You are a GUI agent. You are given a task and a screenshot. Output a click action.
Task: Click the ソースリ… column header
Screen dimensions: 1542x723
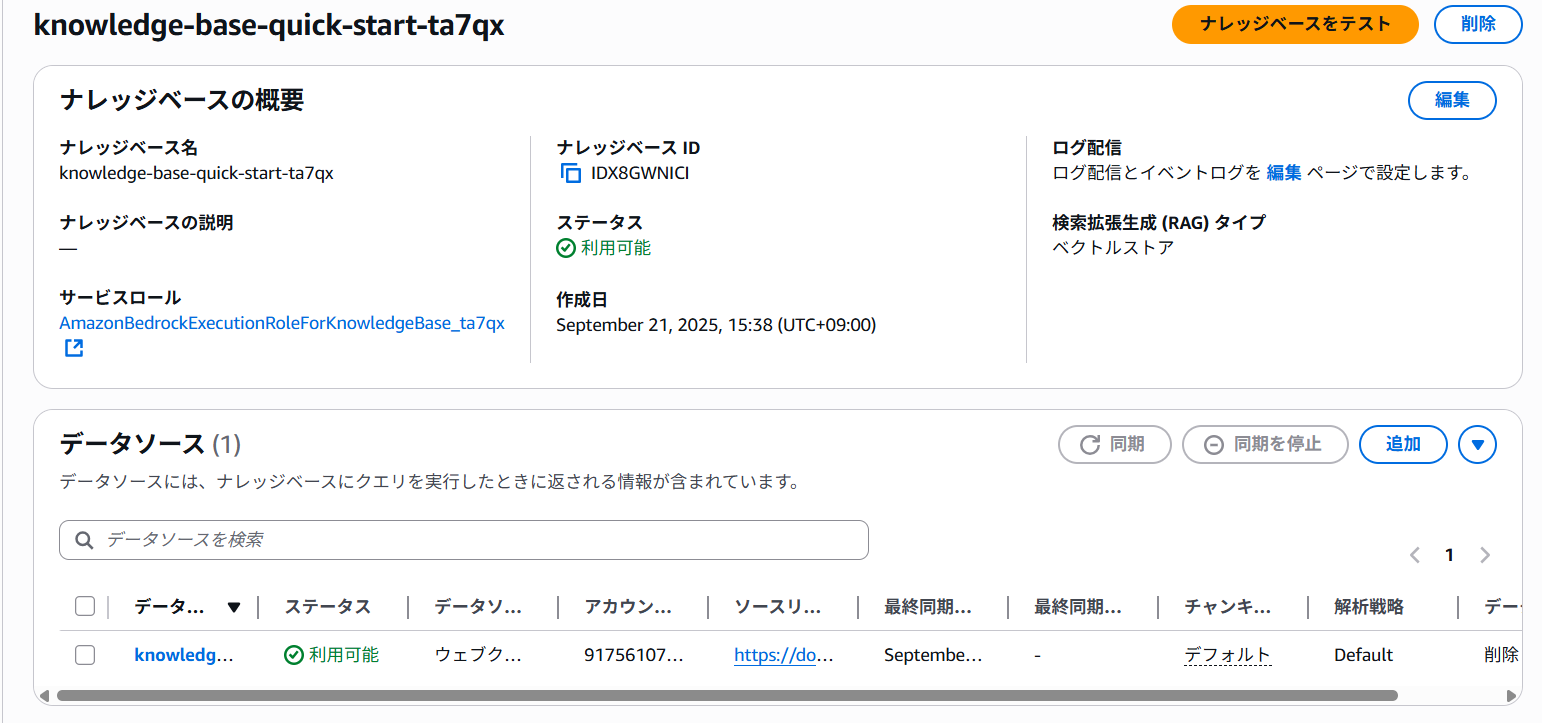pos(778,607)
